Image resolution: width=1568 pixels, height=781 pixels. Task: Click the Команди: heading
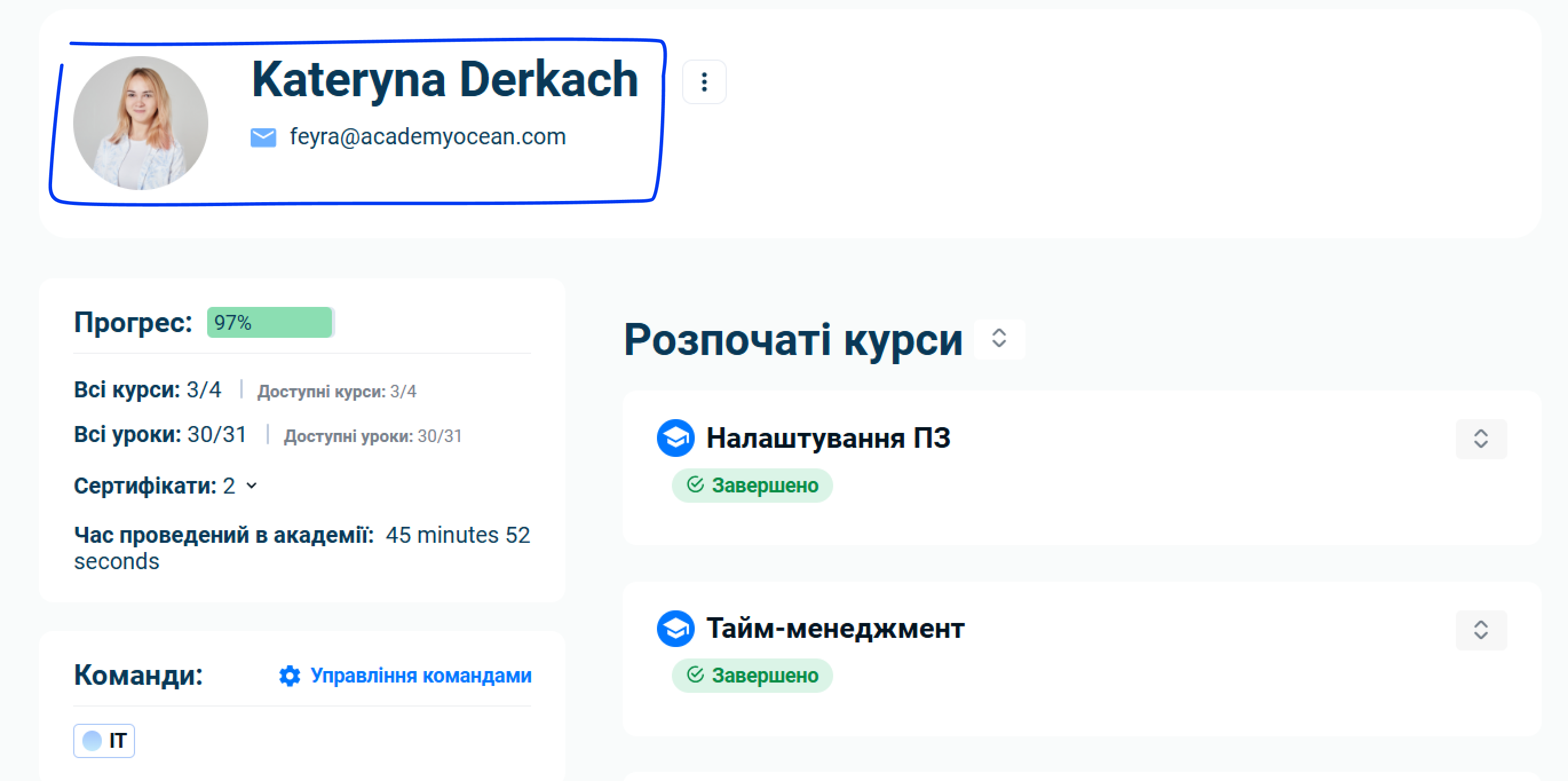click(x=138, y=674)
